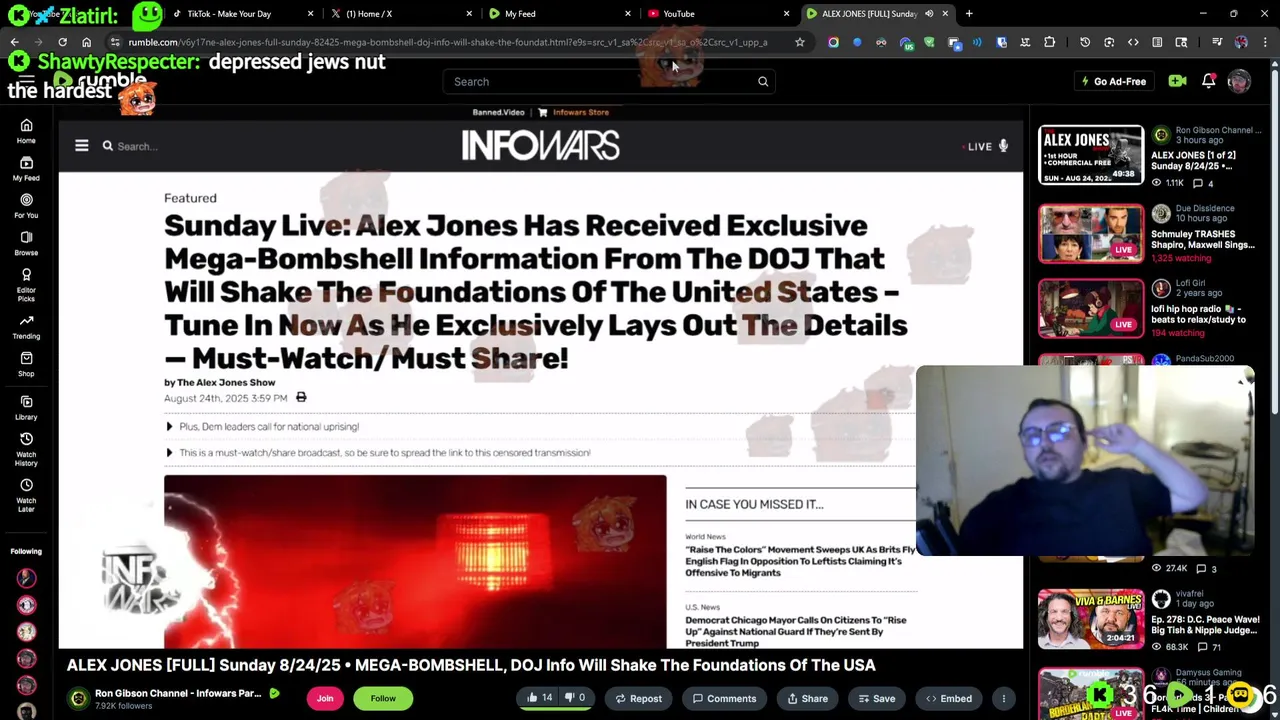The image size is (1280, 720).
Task: Open Library in Rumble sidebar
Action: (x=26, y=407)
